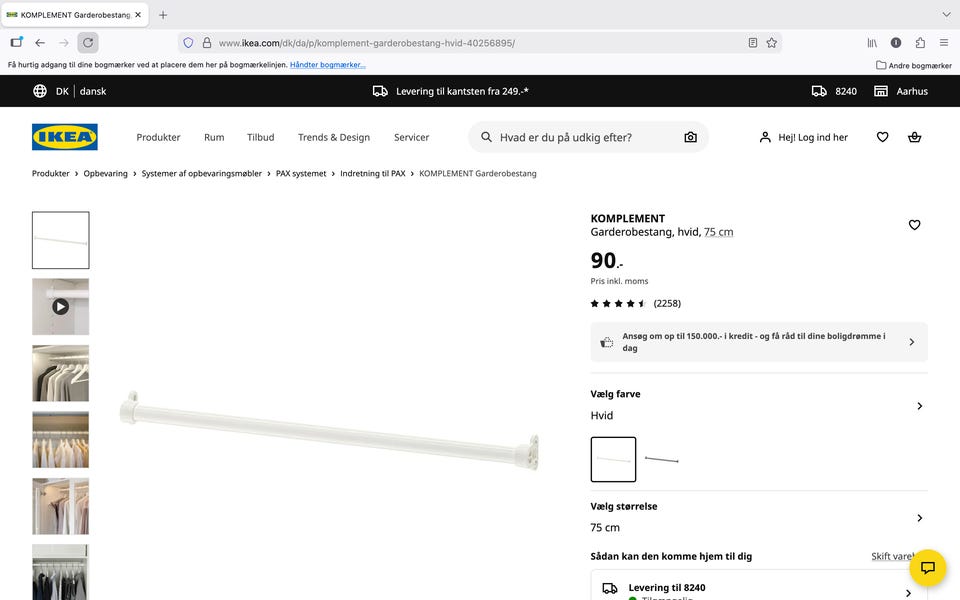The image size is (960, 600).
Task: Select thumbnail with white clothes on wooden rail
Action: click(x=61, y=440)
